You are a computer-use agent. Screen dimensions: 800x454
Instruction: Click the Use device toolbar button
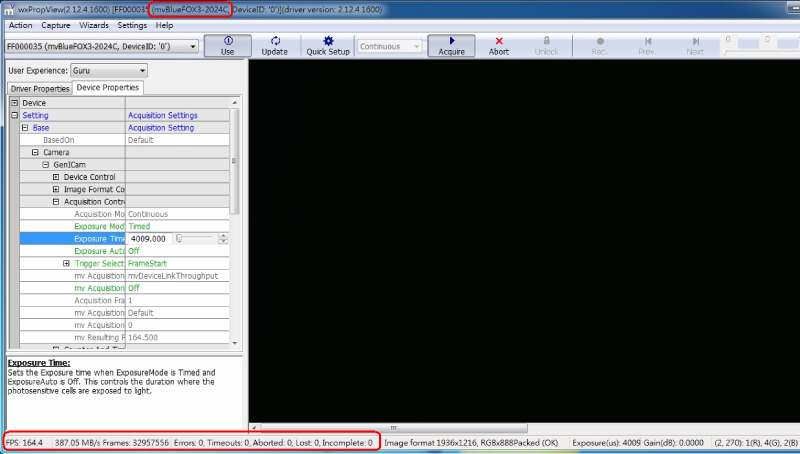[x=228, y=46]
